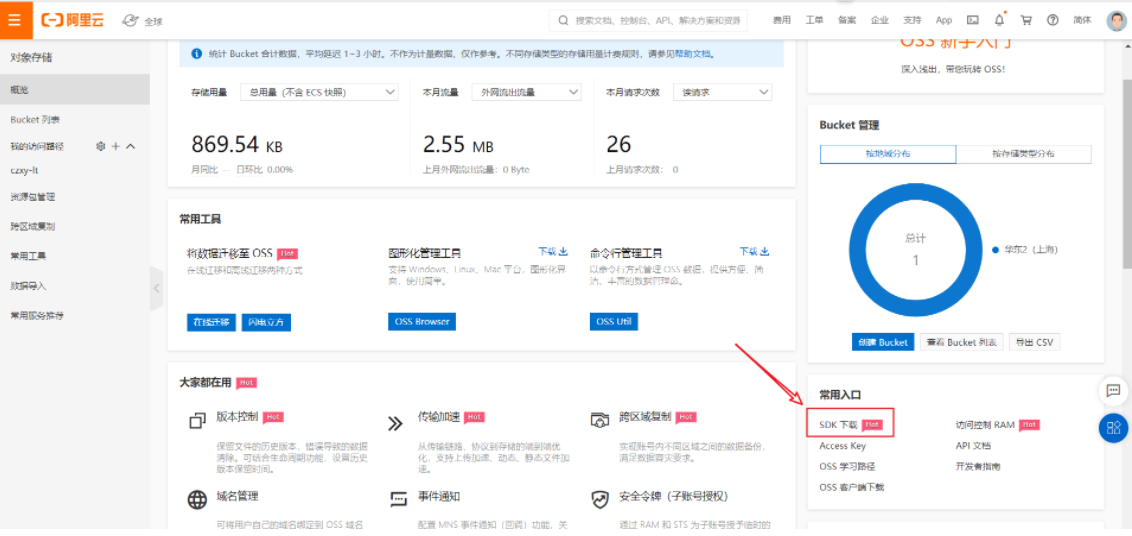Download the 图形化管理工具

tap(553, 251)
